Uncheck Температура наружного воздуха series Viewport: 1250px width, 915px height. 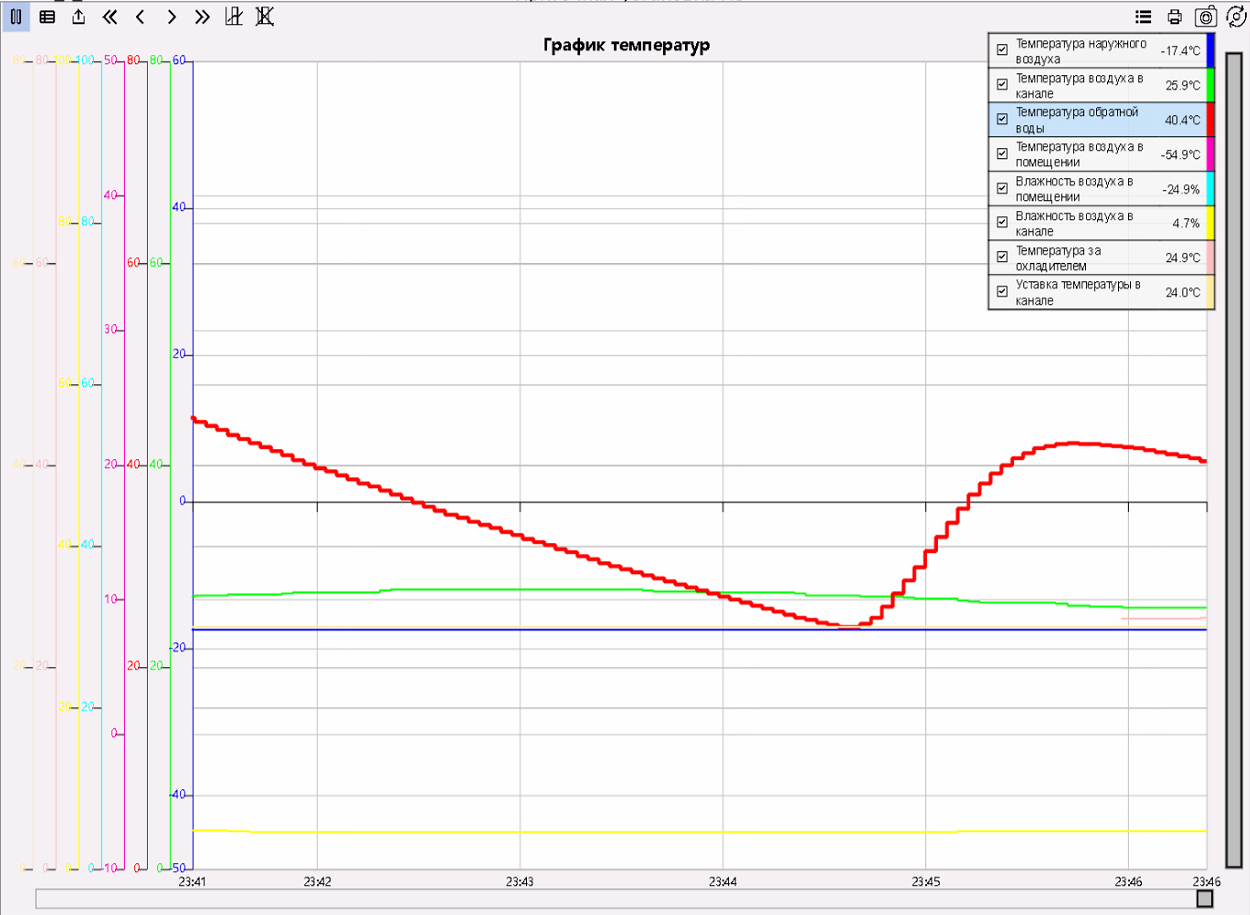tap(1002, 51)
